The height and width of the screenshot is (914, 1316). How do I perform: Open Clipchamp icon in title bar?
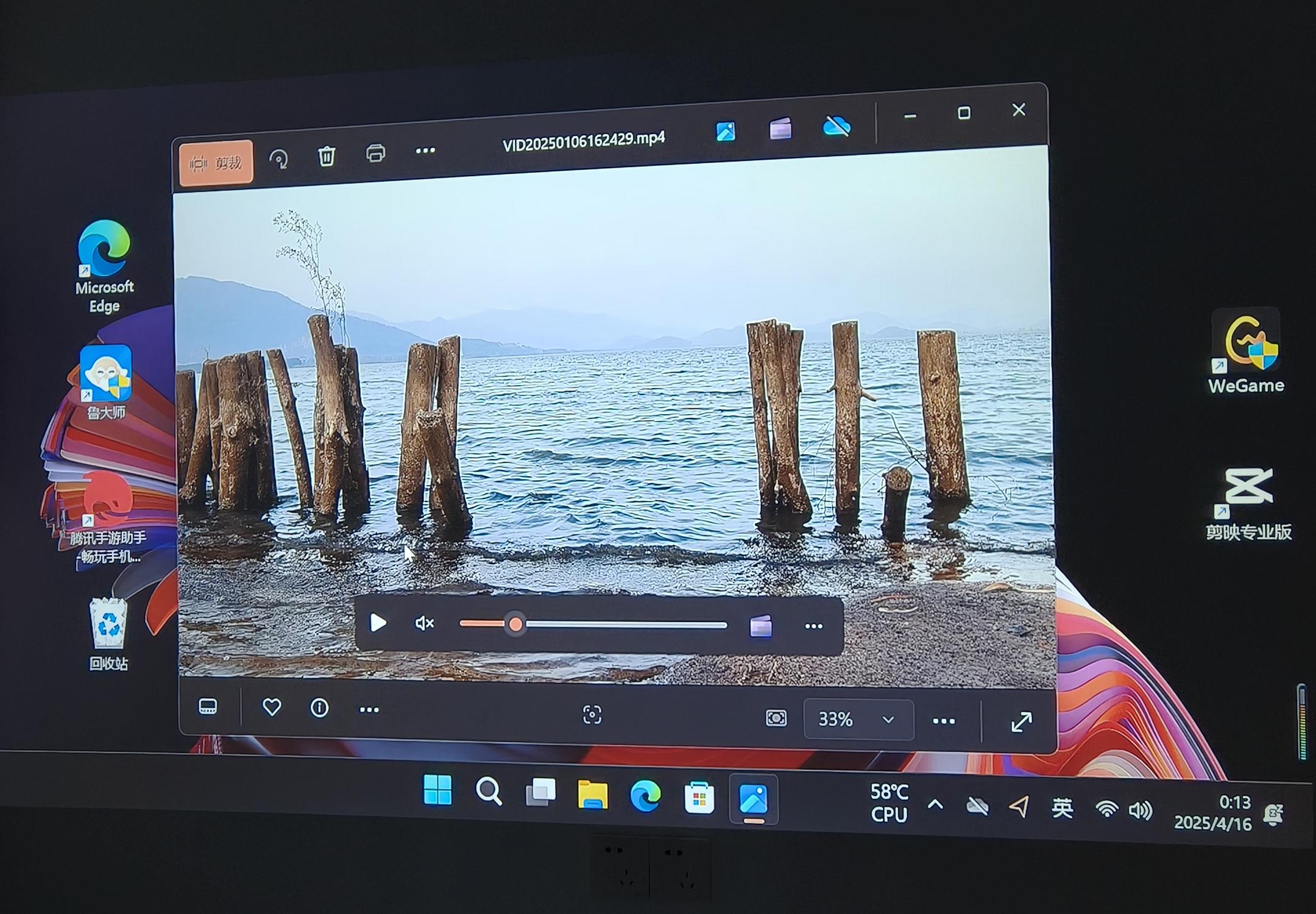click(780, 129)
